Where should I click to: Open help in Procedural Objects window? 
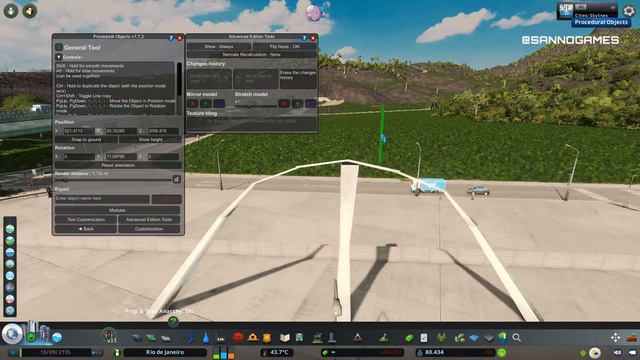(x=171, y=38)
